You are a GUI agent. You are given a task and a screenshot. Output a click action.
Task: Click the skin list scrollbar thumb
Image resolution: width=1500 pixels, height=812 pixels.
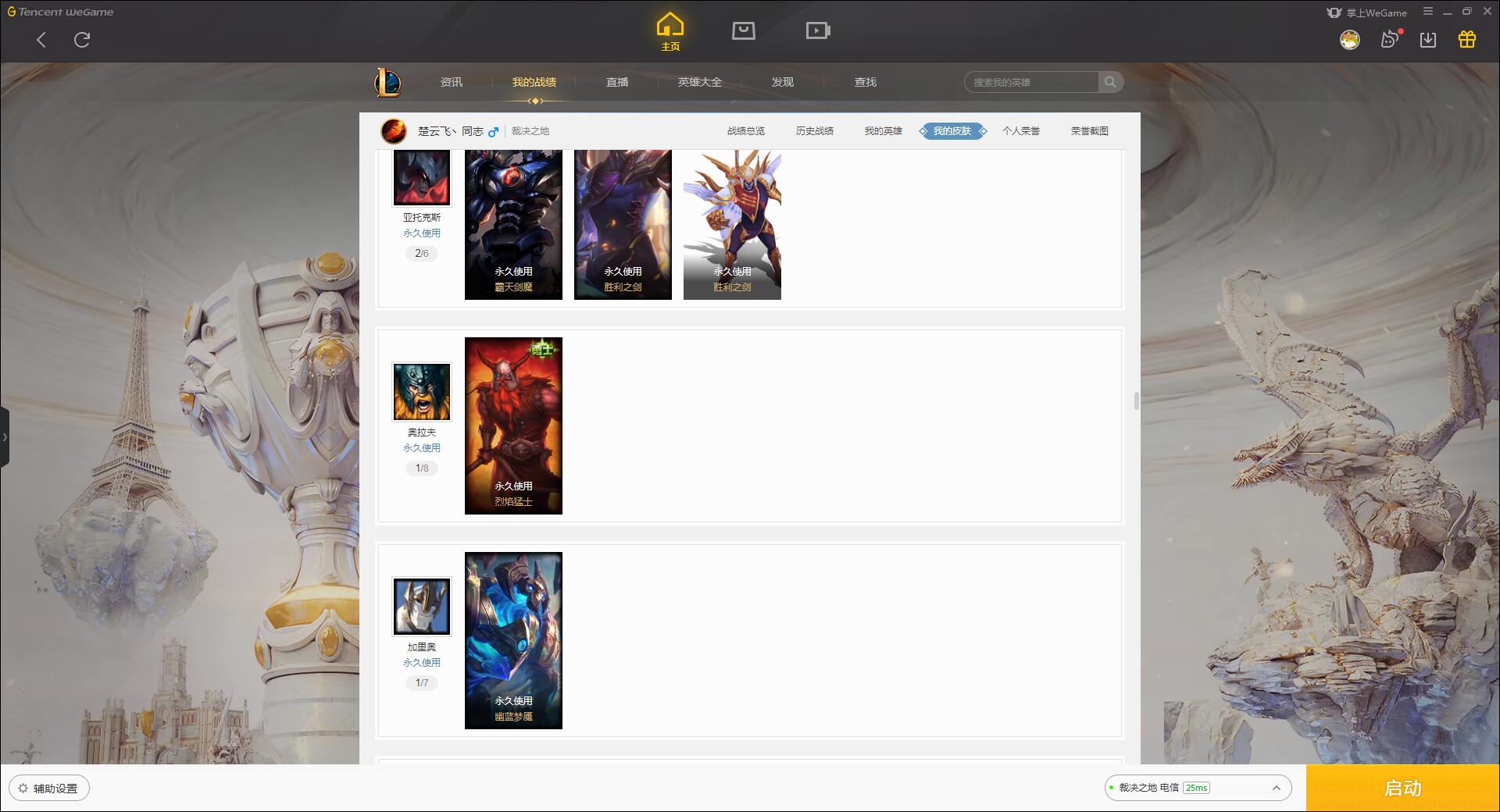[1136, 401]
